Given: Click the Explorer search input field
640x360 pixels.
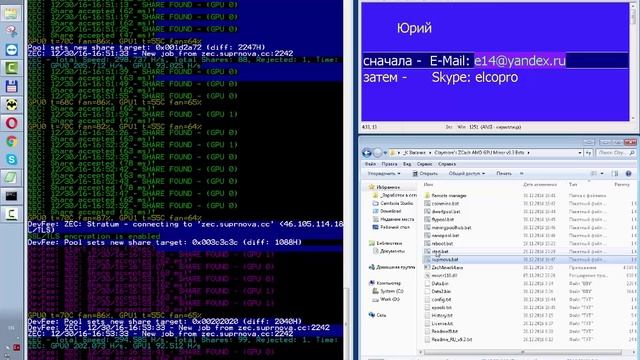Looking at the screenshot, I should point(616,153).
